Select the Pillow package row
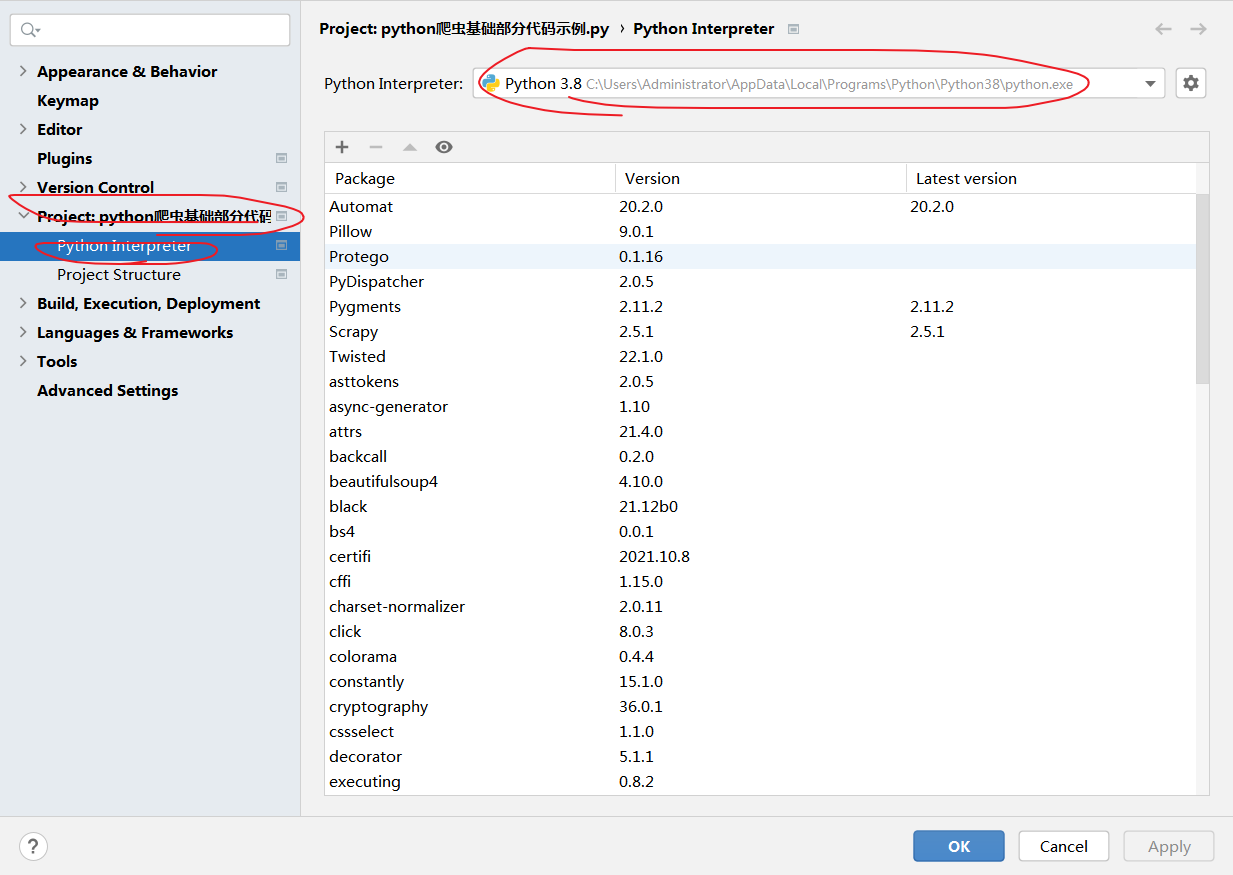1233x875 pixels. click(760, 231)
